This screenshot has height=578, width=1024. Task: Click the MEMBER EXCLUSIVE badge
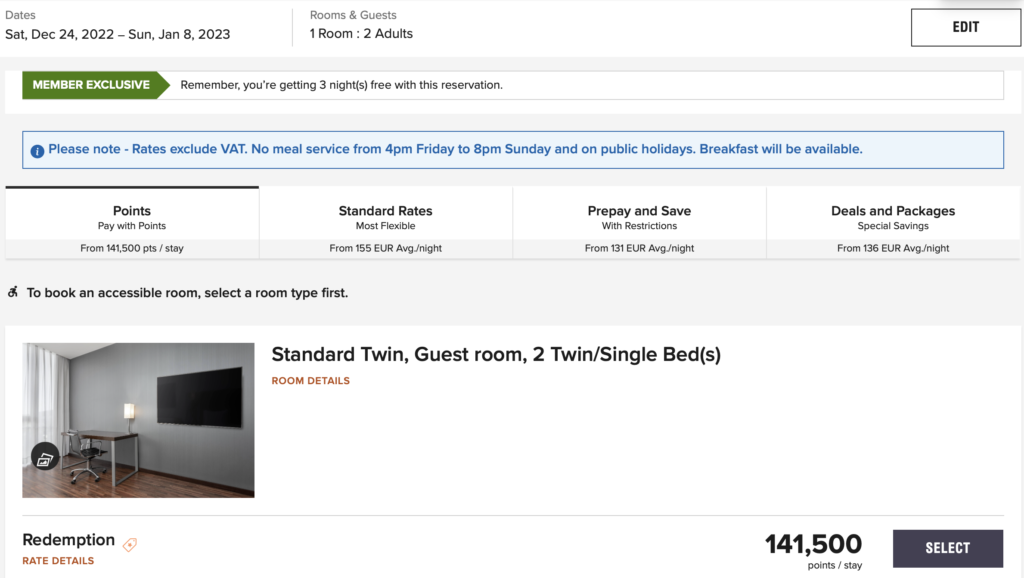pyautogui.click(x=91, y=85)
